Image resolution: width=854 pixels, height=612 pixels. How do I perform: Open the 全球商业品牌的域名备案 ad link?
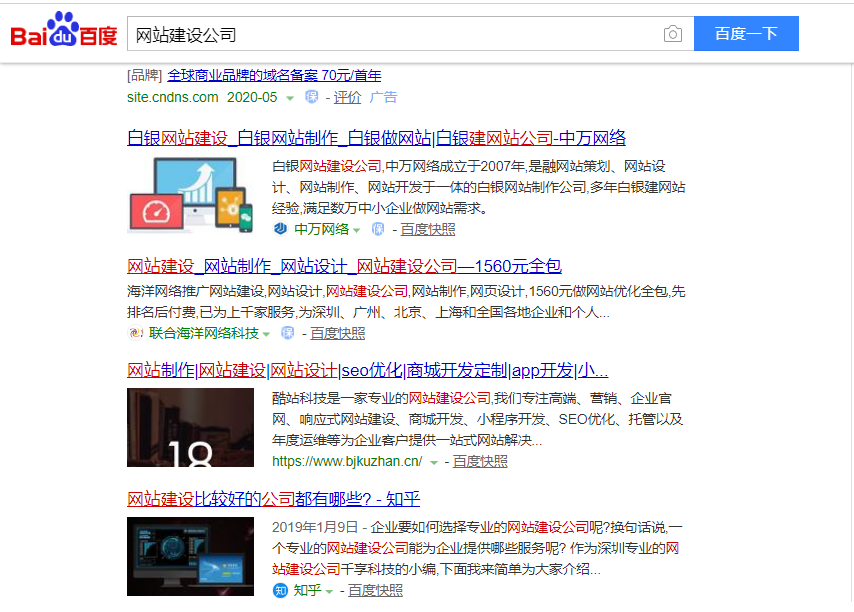click(274, 75)
